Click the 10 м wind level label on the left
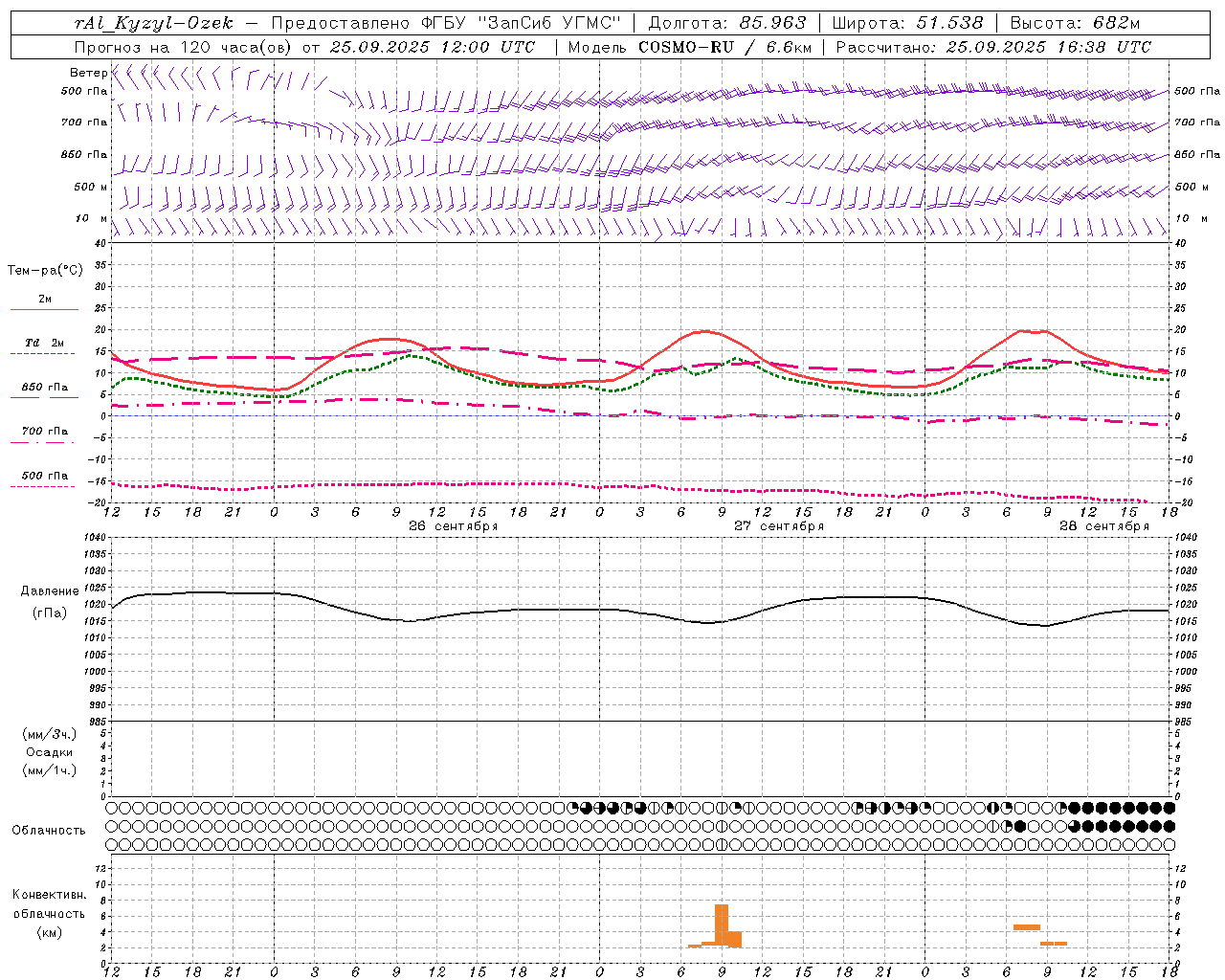 point(91,219)
